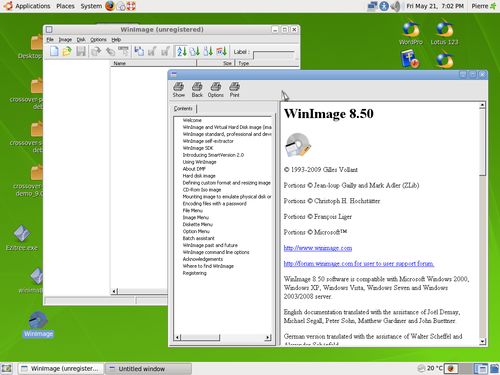Open the Pierre user menu in the top panel

pos(484,6)
